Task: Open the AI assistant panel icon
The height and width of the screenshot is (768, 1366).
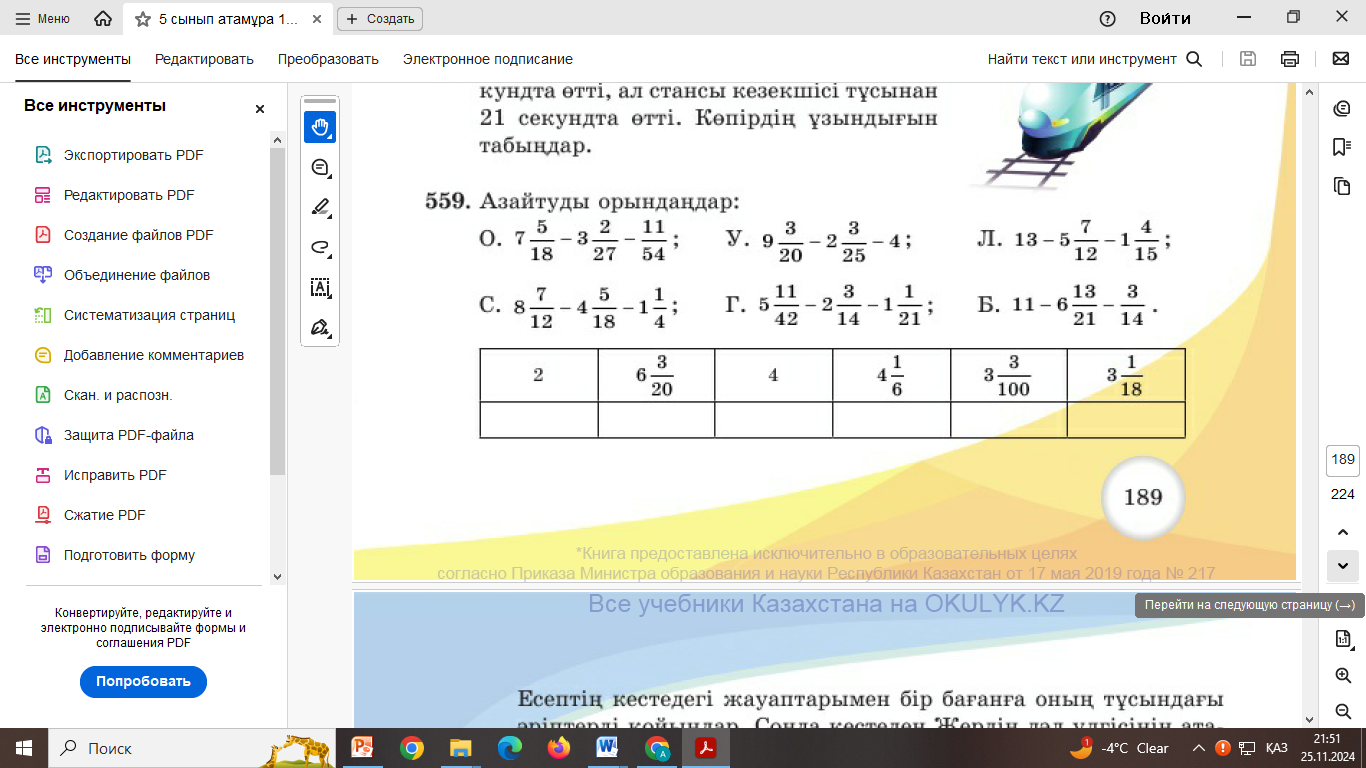Action: [1342, 109]
